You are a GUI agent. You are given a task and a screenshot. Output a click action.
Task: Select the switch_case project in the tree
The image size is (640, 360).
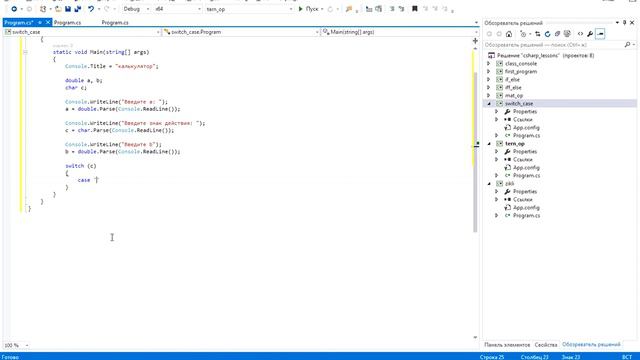click(519, 104)
